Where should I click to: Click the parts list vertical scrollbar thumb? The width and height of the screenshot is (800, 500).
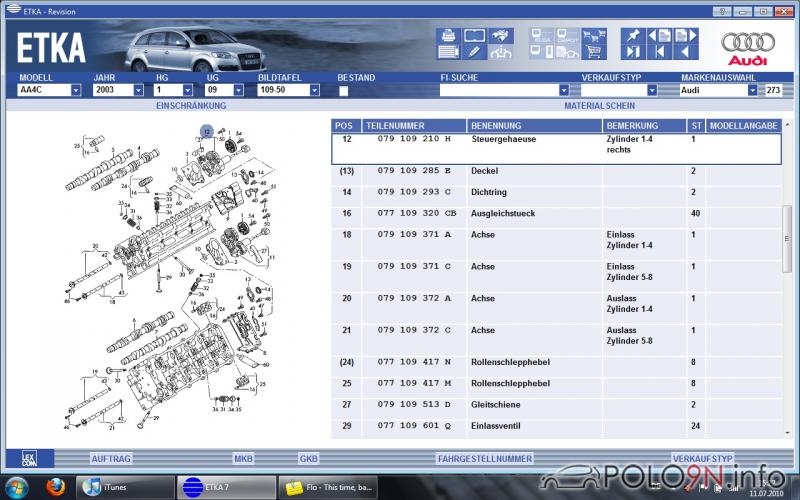tap(787, 238)
